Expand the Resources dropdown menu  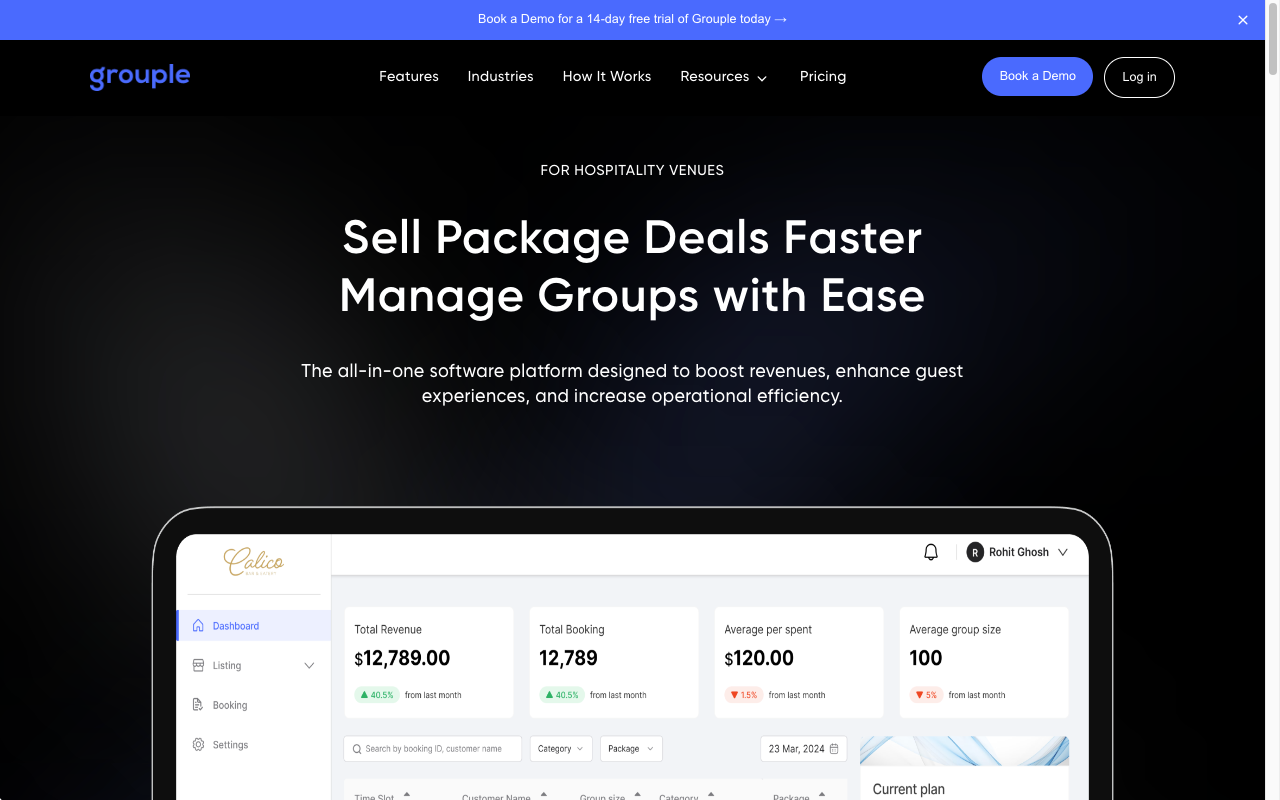pos(724,77)
